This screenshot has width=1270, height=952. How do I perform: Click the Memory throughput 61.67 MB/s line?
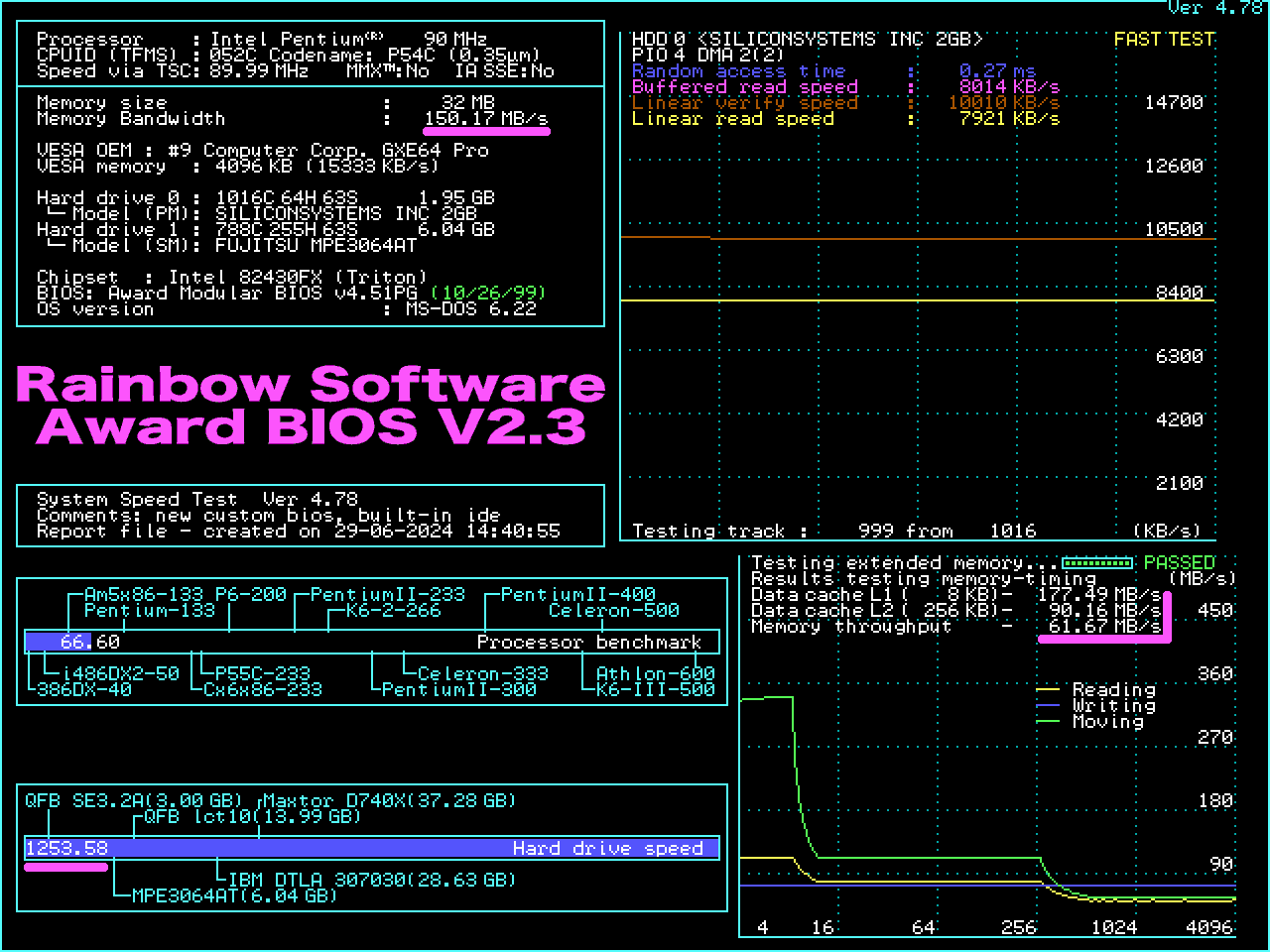[x=955, y=626]
